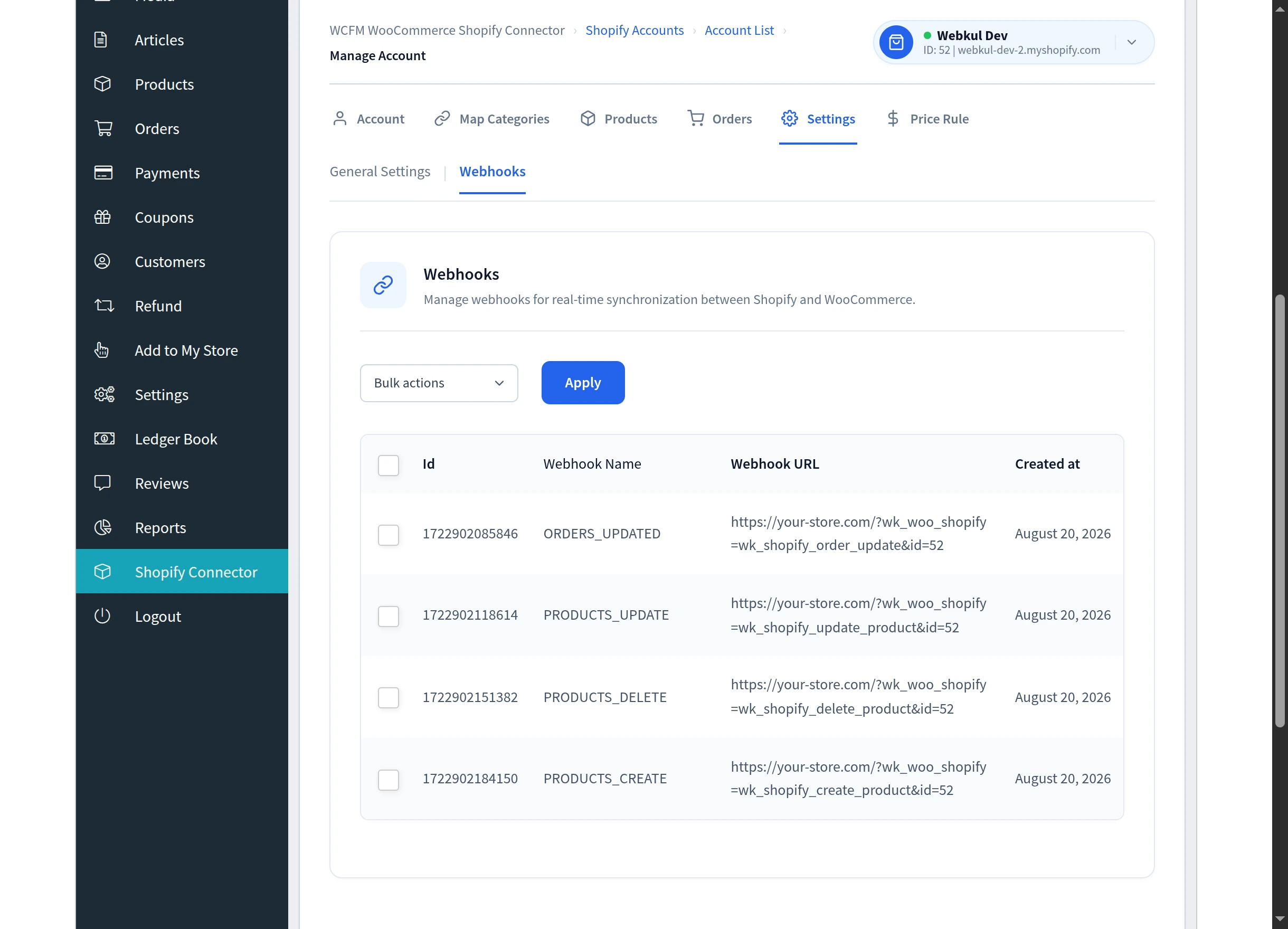The height and width of the screenshot is (929, 1288).
Task: Click webhook id 1722902085846
Action: [470, 534]
